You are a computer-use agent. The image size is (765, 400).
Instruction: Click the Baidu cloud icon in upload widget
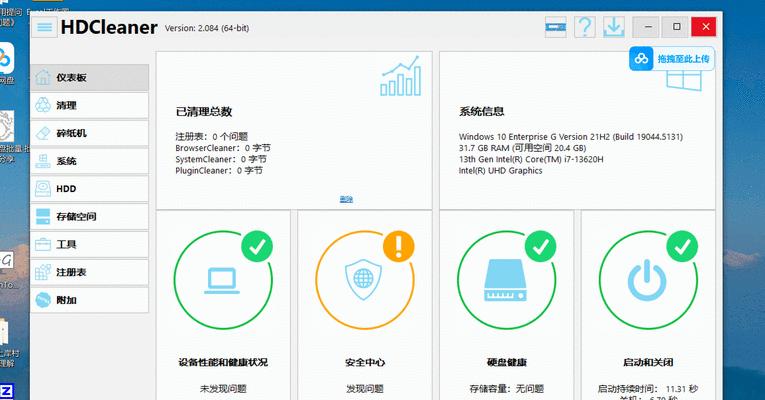click(x=641, y=59)
